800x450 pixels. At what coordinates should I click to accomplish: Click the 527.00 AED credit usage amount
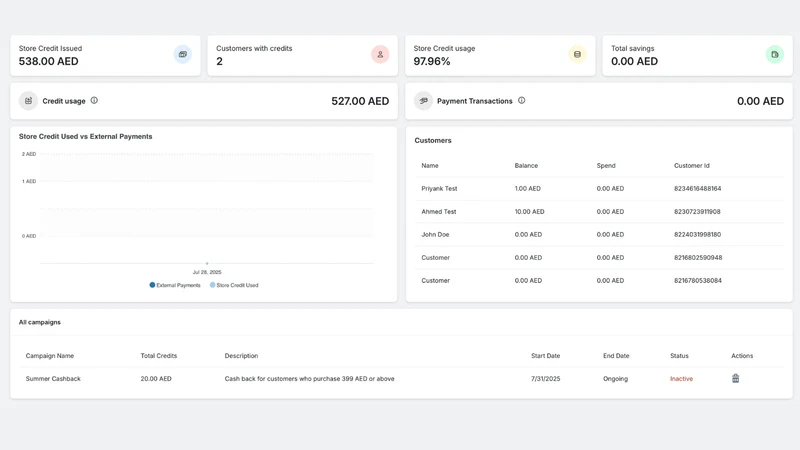[360, 101]
